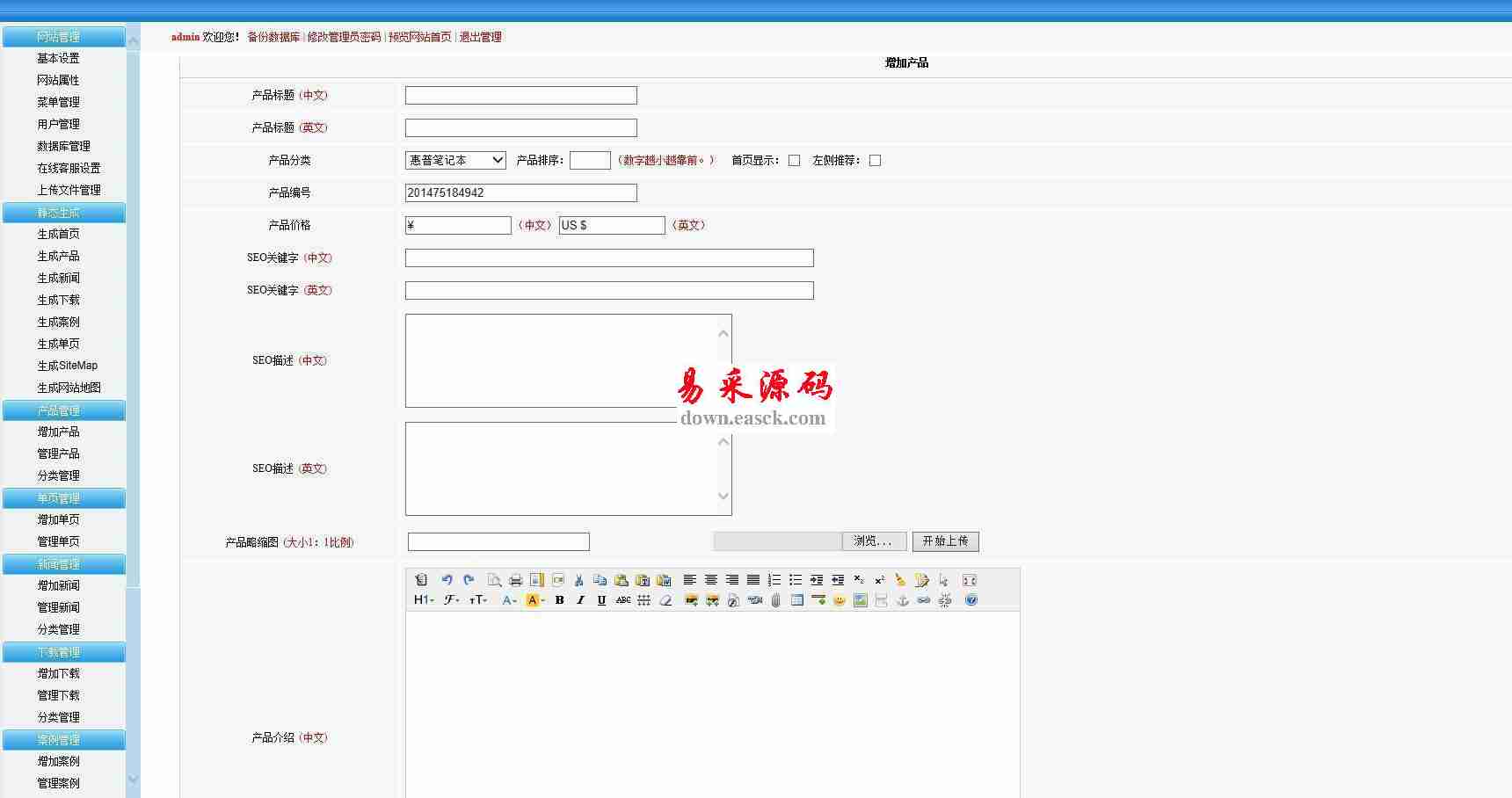This screenshot has height=798, width=1512.
Task: Focus 产品标题 (中文) input field
Action: pyautogui.click(x=521, y=95)
